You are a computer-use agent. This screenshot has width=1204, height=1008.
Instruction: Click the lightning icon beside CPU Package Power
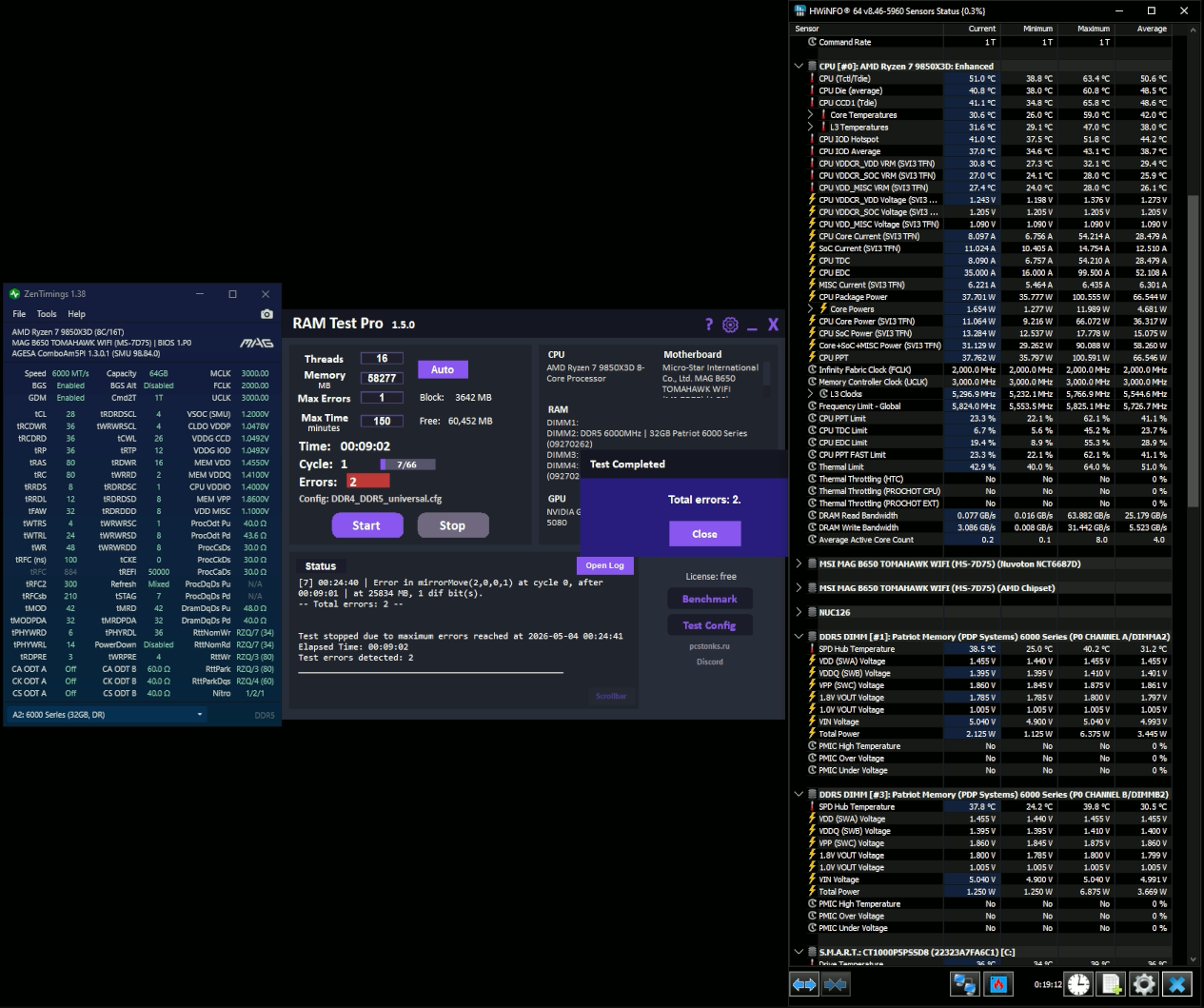(x=812, y=297)
